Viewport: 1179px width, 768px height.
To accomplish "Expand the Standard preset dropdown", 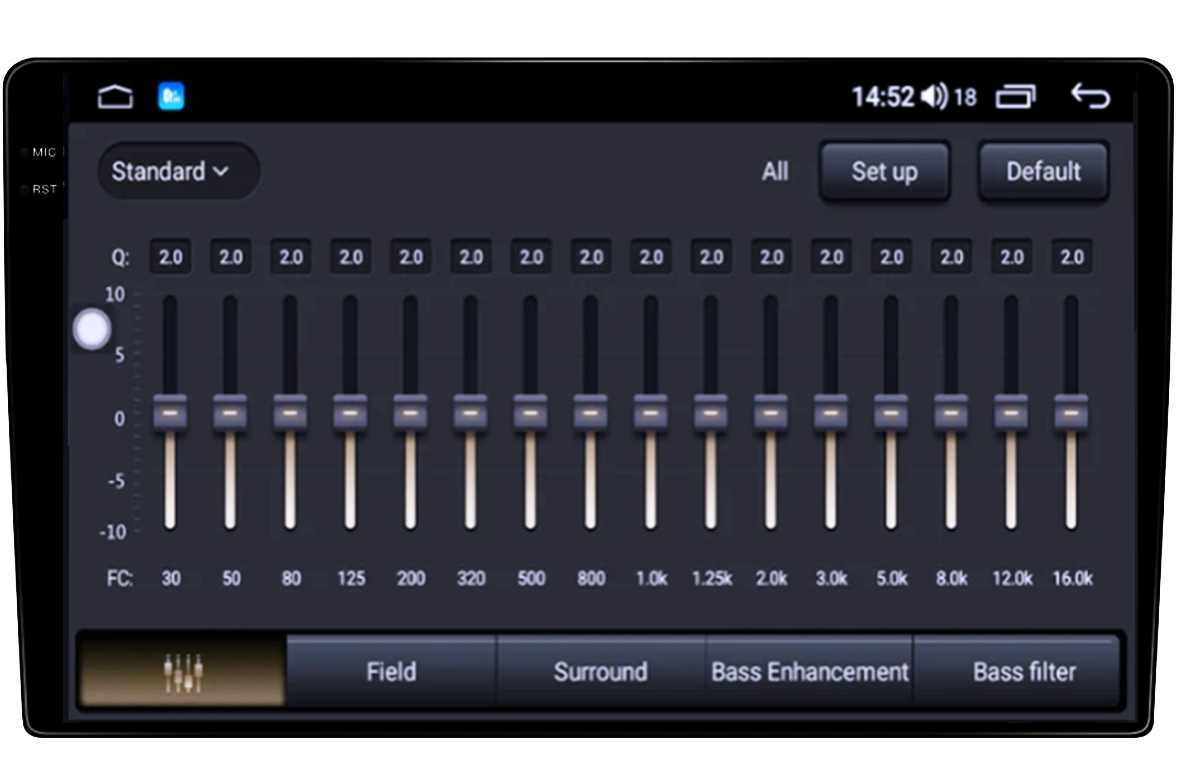I will click(178, 172).
